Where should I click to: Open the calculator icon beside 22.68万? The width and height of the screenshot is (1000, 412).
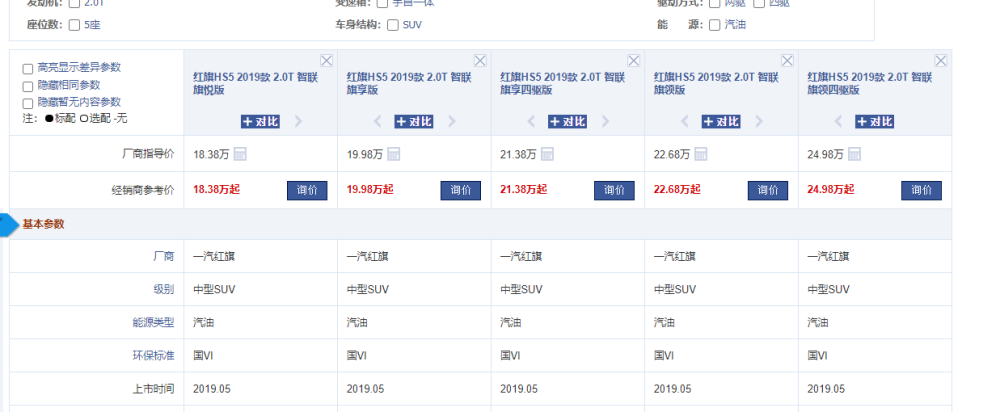click(701, 154)
